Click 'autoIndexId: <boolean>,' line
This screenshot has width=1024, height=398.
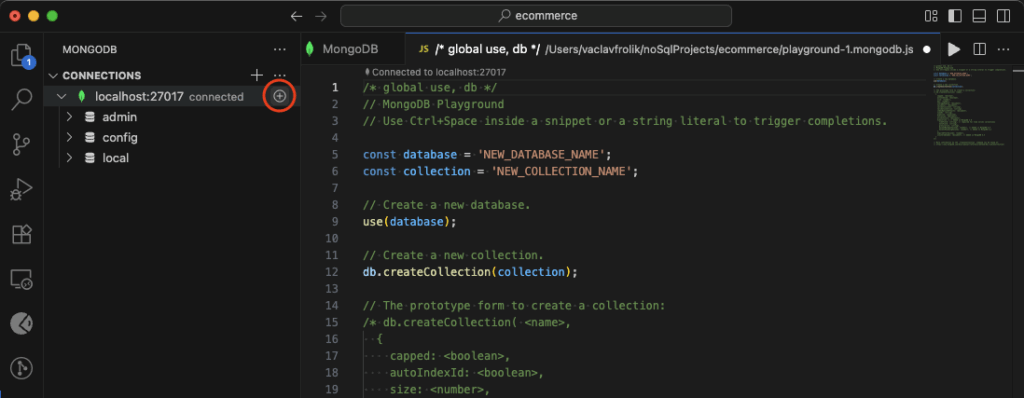[x=466, y=373]
